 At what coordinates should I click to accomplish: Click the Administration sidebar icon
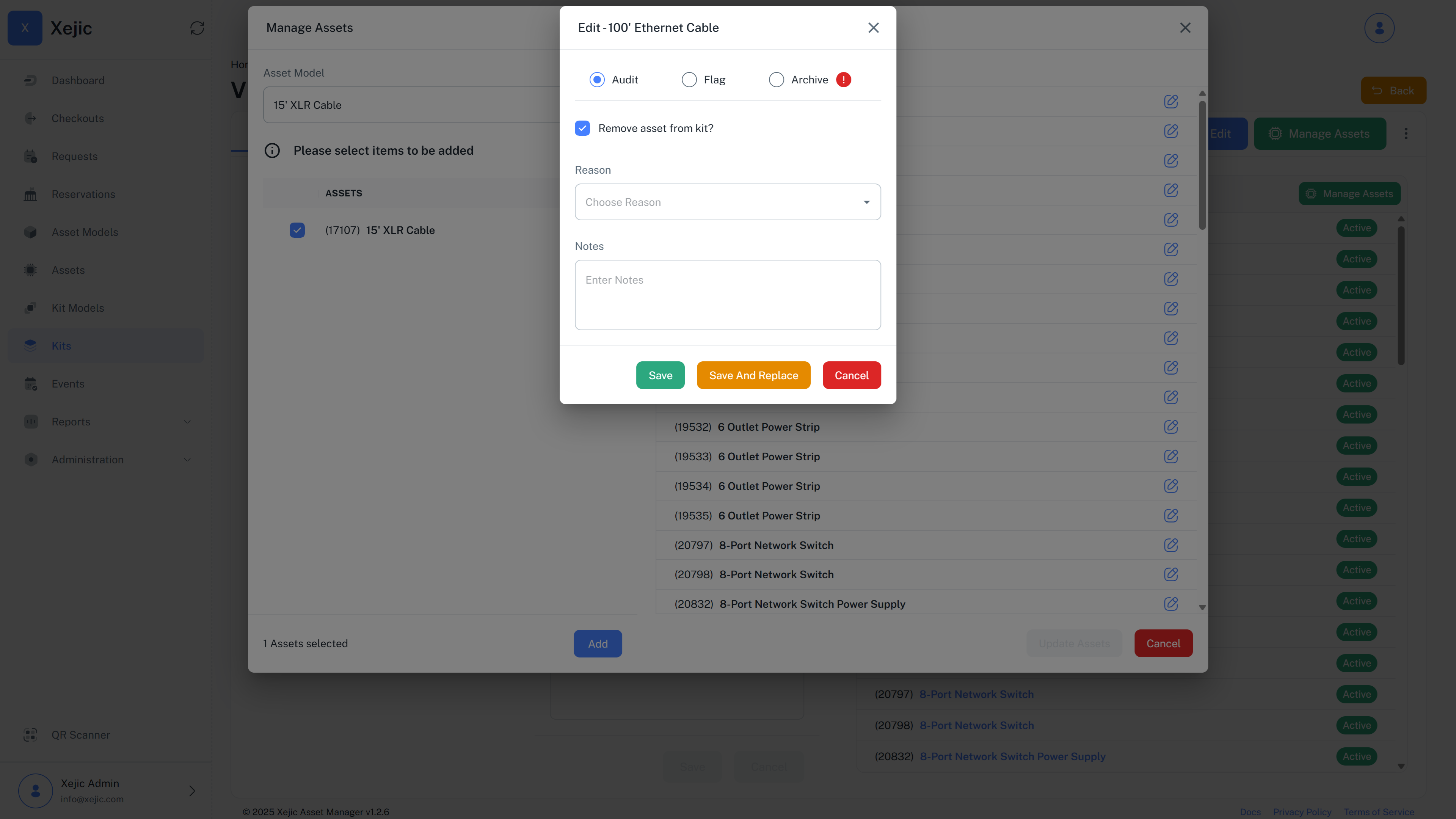[30, 460]
